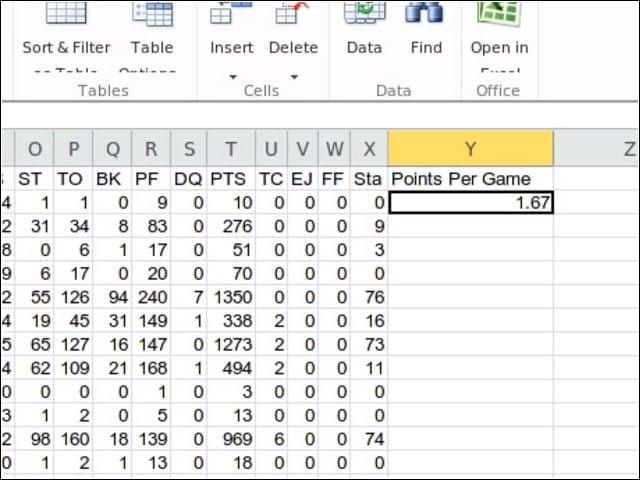Select the ST cell with 98

34,439
